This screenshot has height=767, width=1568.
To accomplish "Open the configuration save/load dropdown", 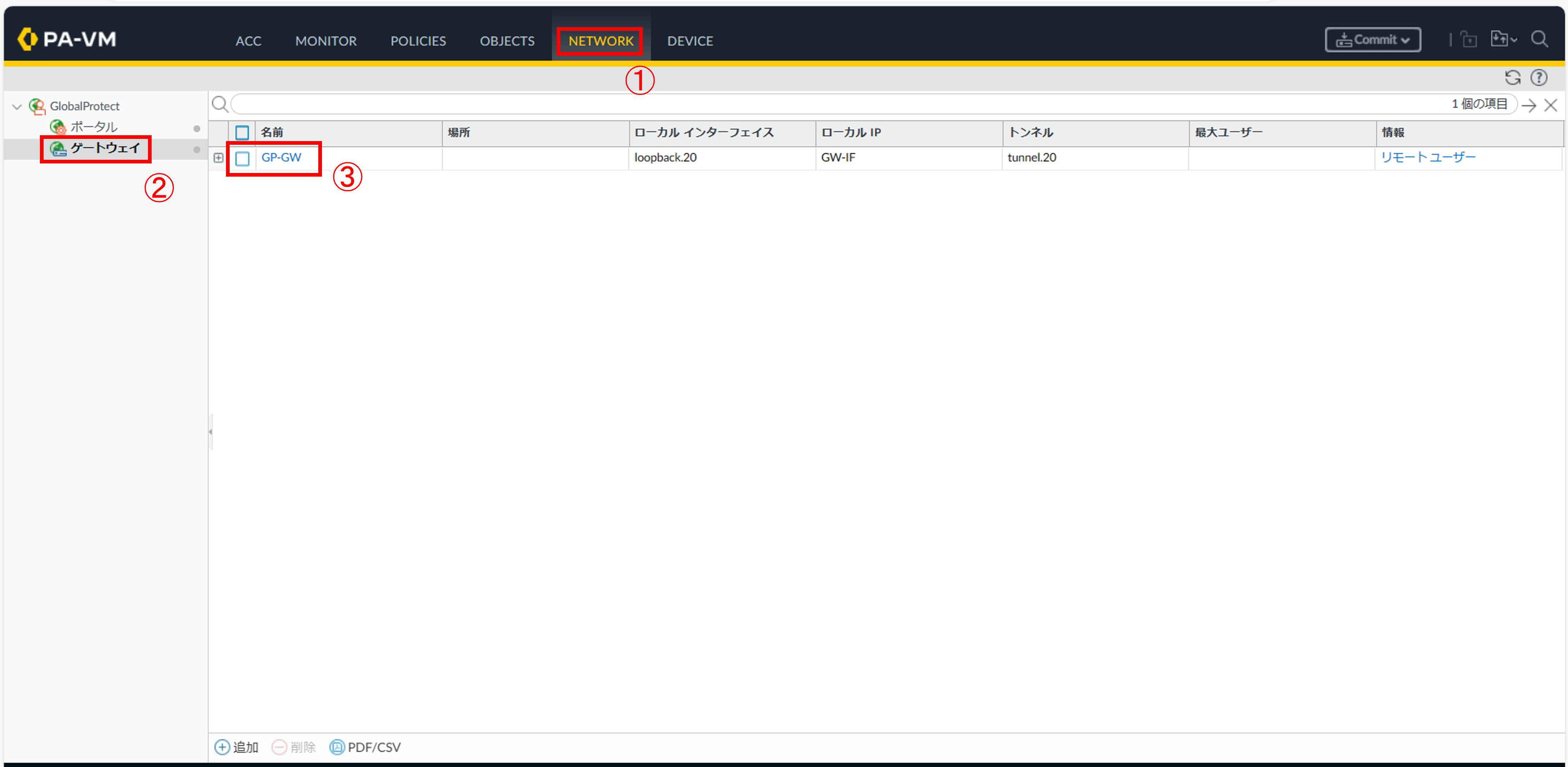I will (1503, 40).
